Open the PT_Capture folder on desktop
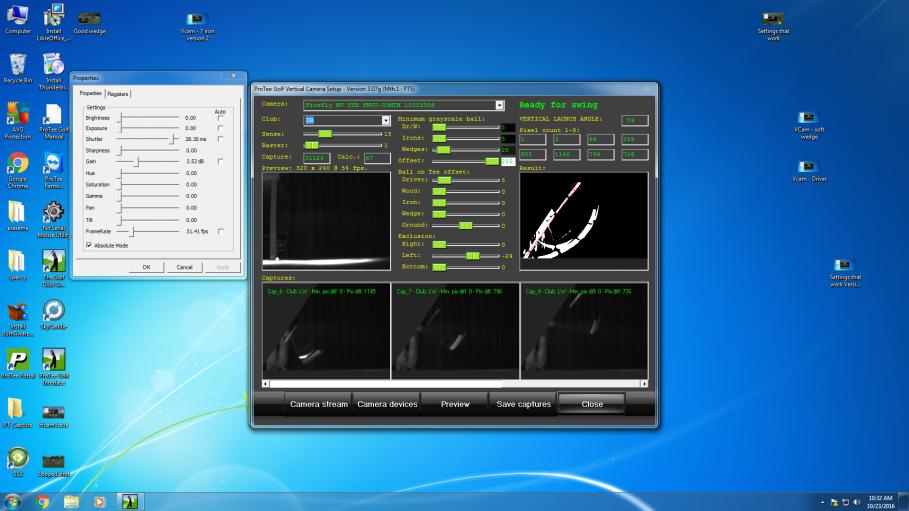The image size is (909, 511). point(17,413)
